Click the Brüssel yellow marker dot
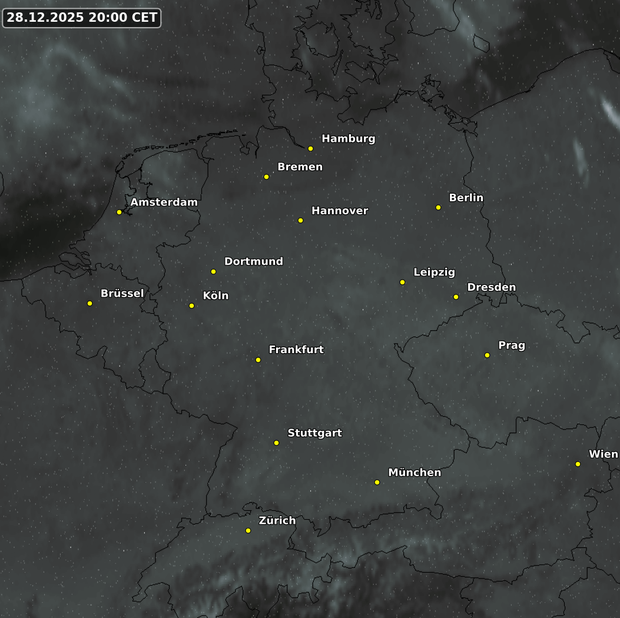Image resolution: width=620 pixels, height=618 pixels. 90,303
